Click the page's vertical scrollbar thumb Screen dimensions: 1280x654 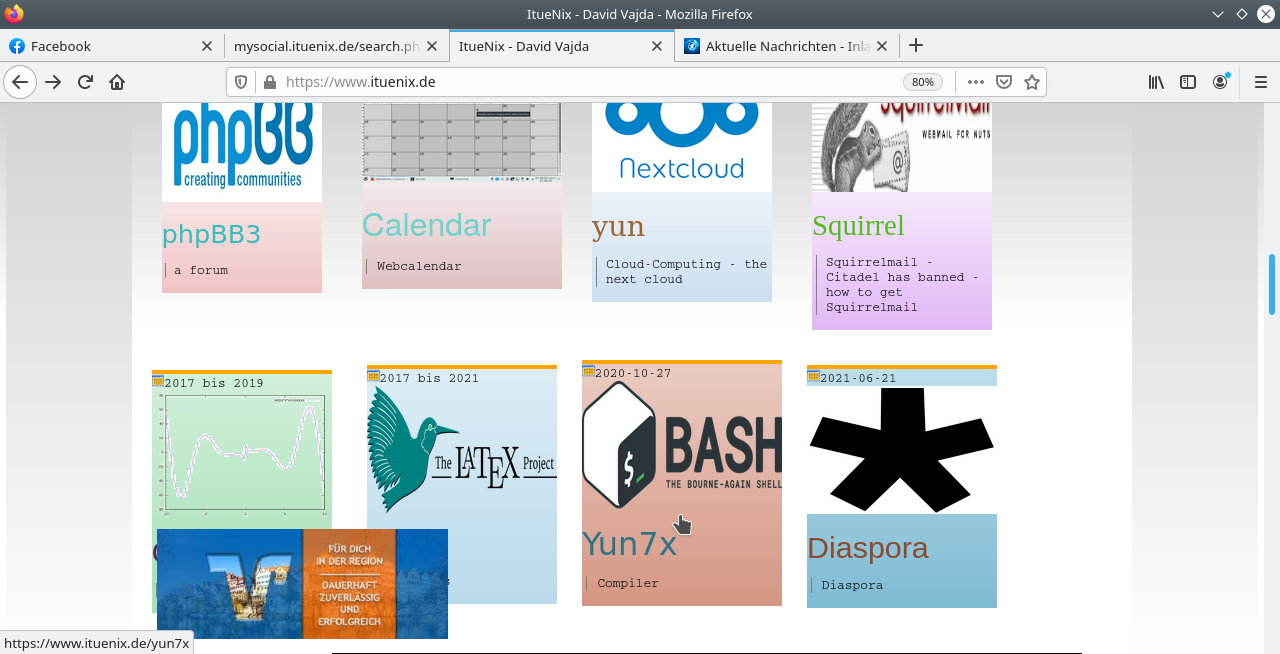pos(1272,285)
